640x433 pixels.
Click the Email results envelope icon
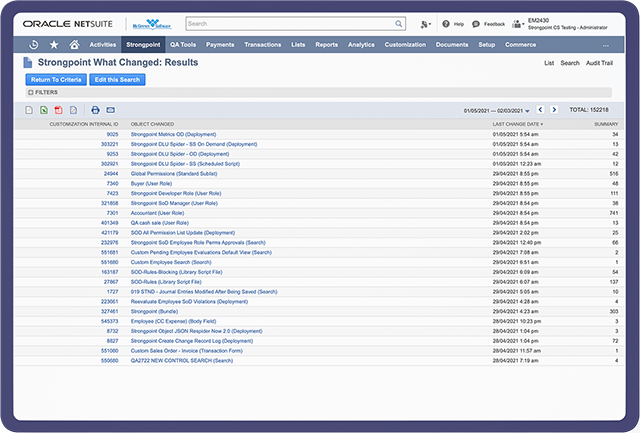pos(110,109)
